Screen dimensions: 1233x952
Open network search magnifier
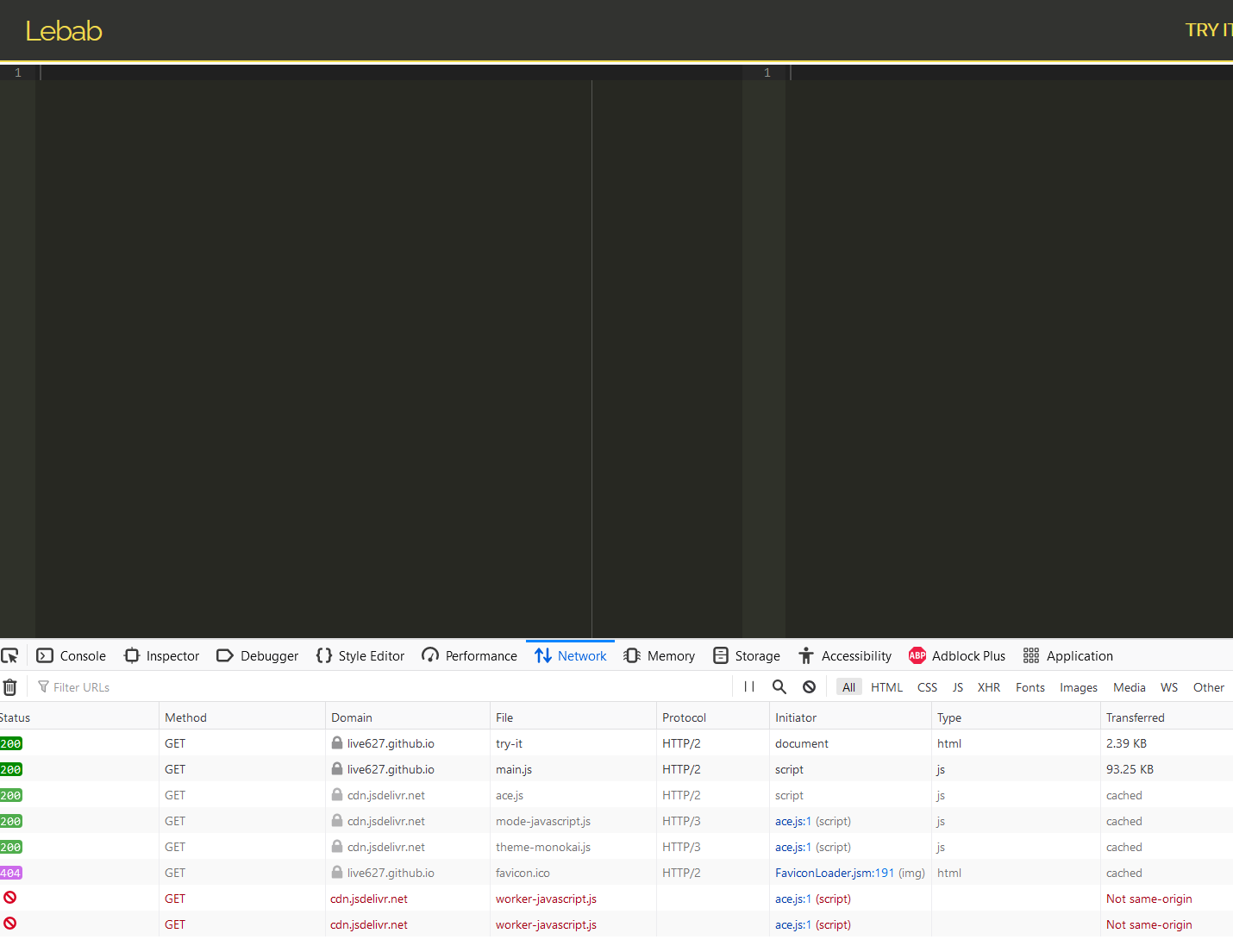click(x=779, y=687)
